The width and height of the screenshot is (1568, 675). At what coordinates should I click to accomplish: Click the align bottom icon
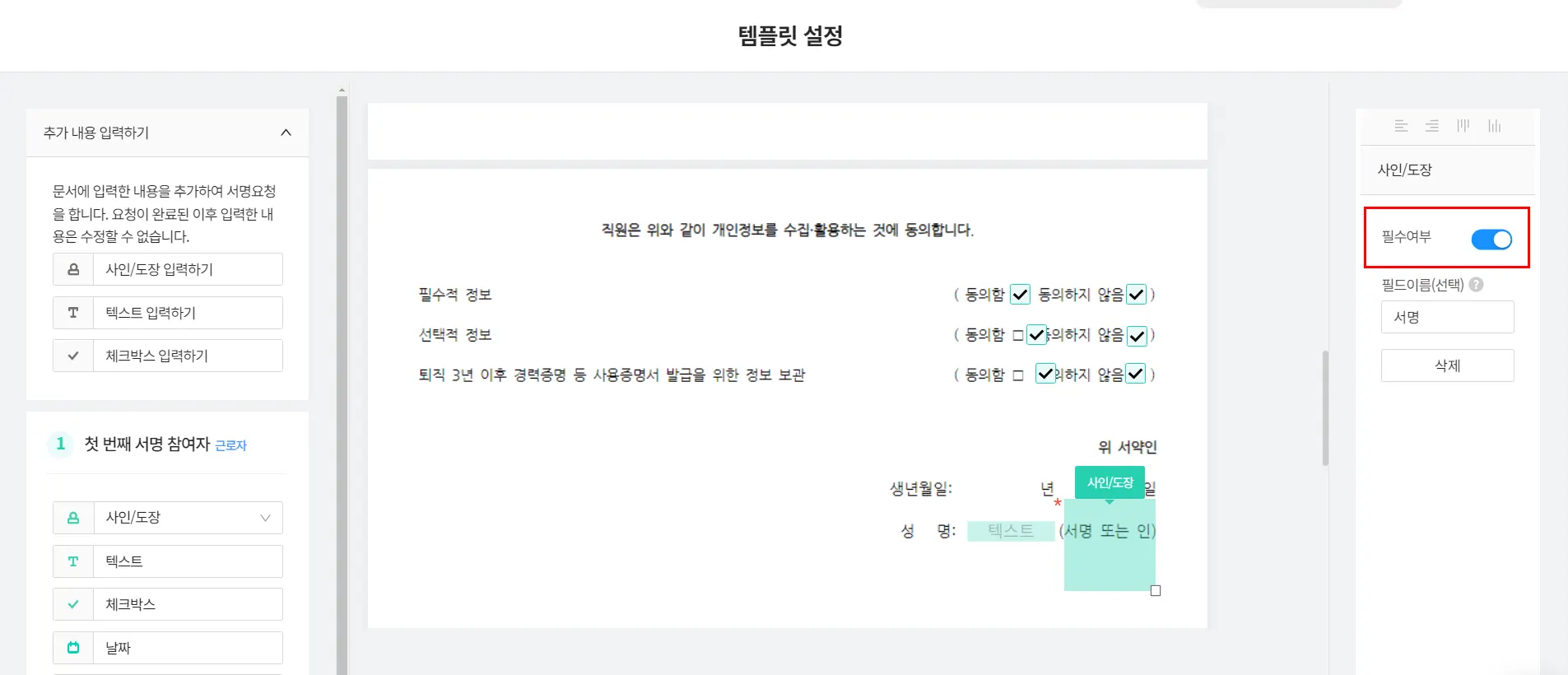click(x=1494, y=126)
